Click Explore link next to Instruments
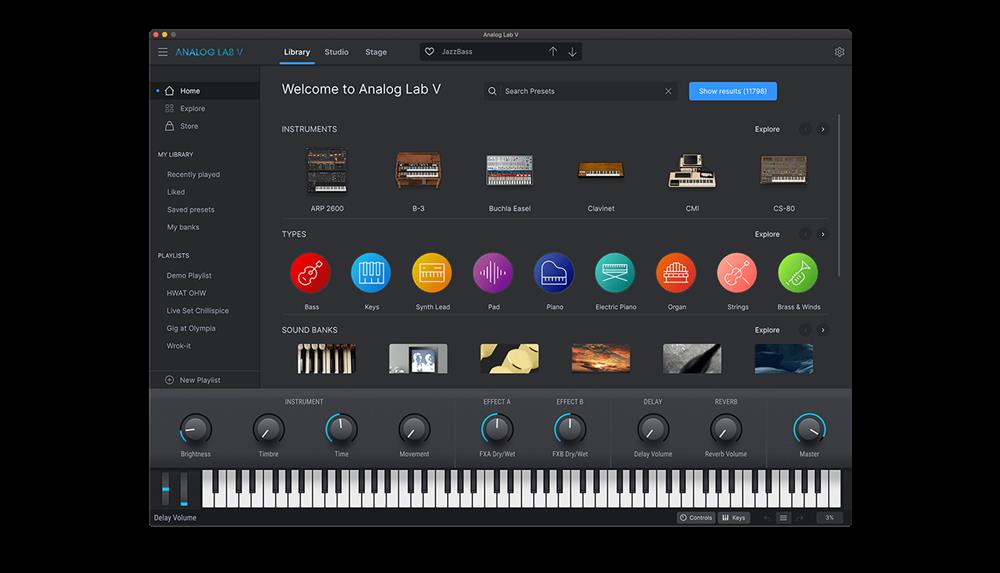This screenshot has width=1000, height=573. (767, 129)
